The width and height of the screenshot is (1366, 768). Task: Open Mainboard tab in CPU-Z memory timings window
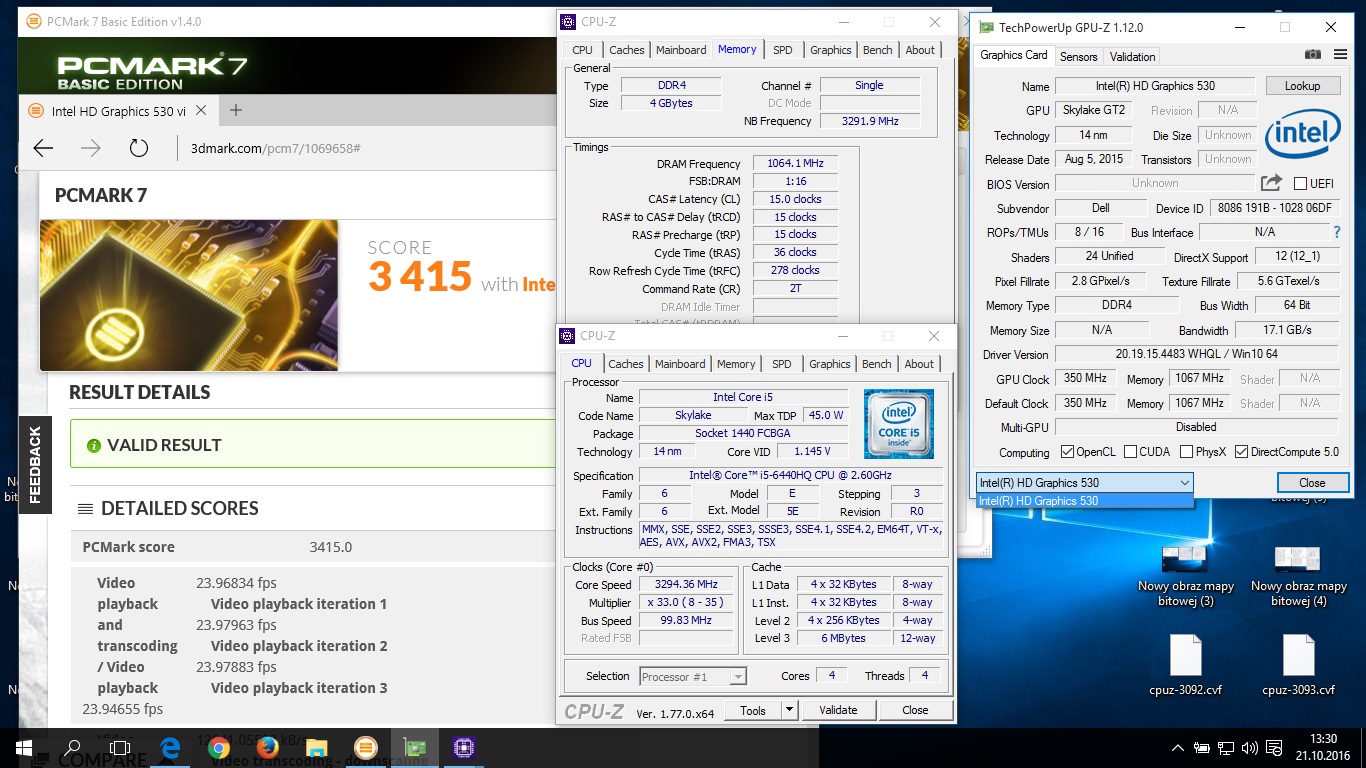coord(681,50)
